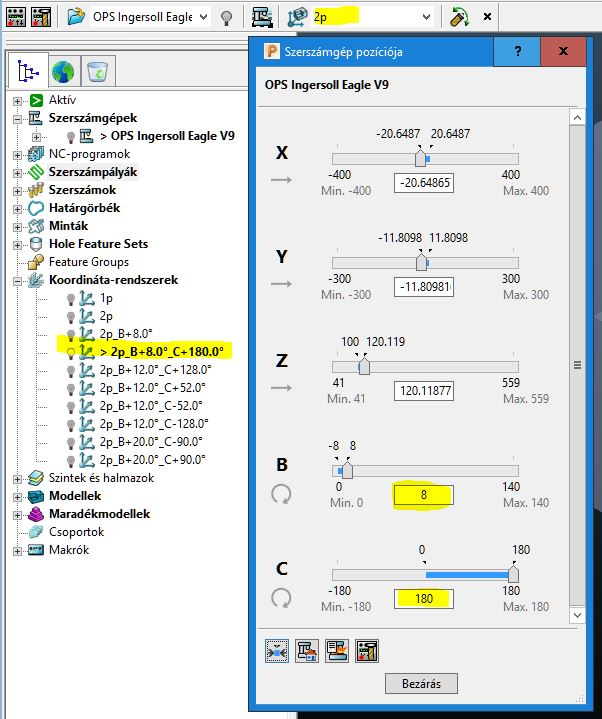Click the green arrow tool icon
The height and width of the screenshot is (719, 602).
(x=459, y=17)
